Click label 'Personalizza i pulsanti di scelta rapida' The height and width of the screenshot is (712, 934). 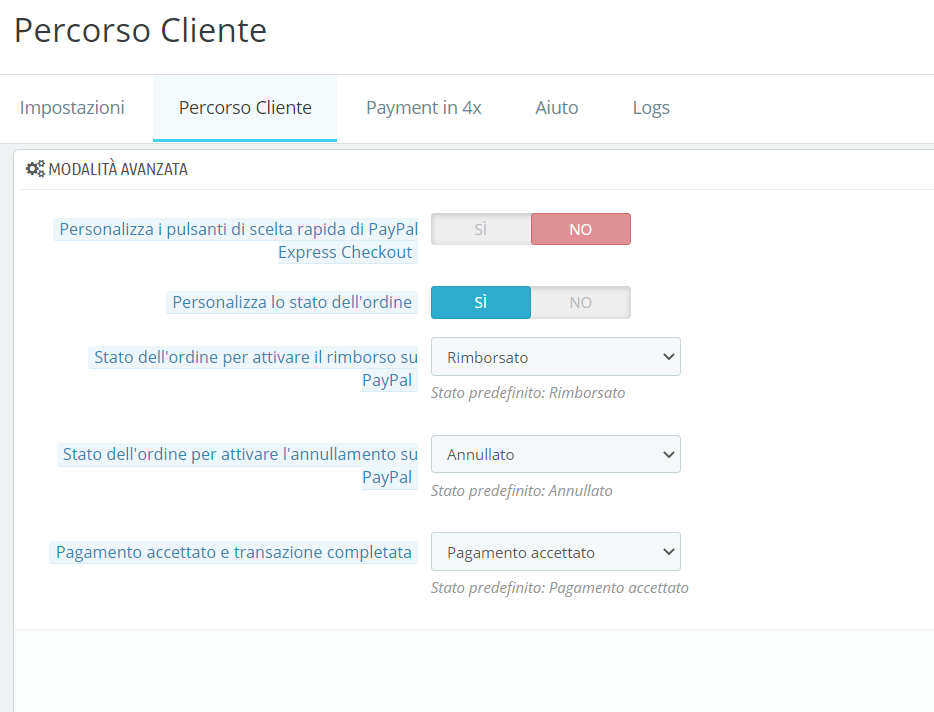(236, 241)
